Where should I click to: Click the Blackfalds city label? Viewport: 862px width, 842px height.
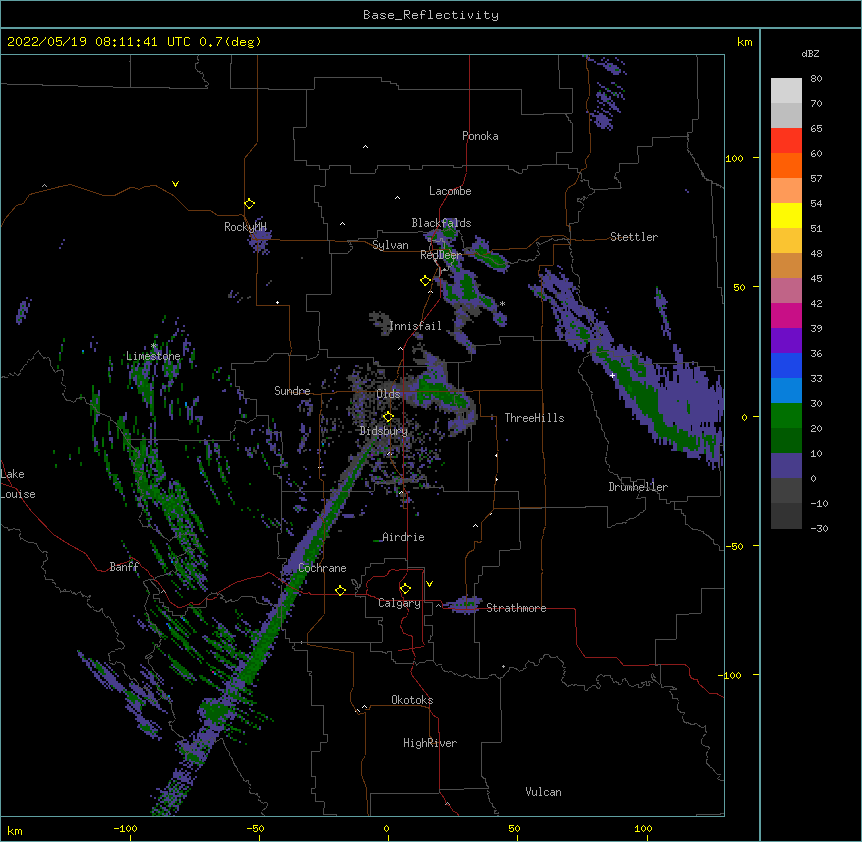point(441,223)
